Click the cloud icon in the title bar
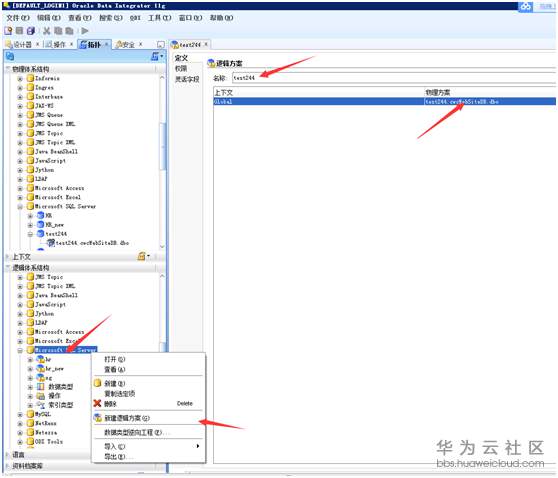The width and height of the screenshot is (558, 478). (526, 6)
